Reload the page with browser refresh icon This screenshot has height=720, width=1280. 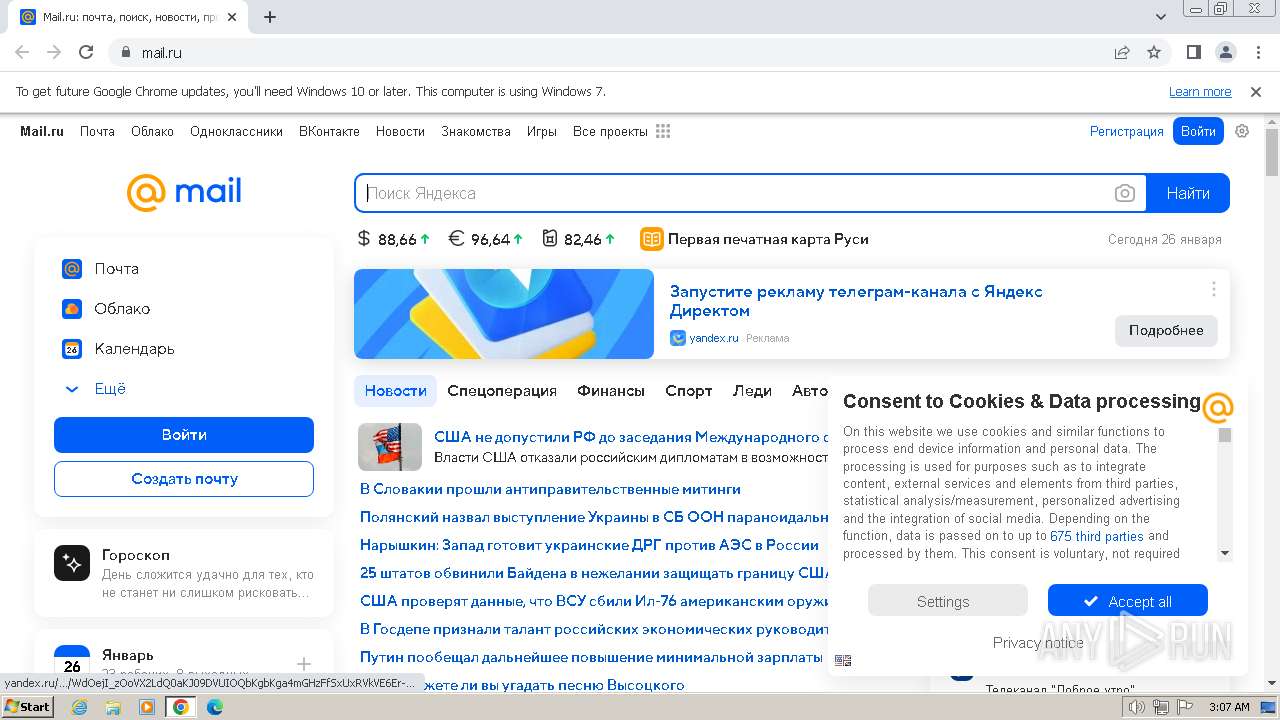[x=86, y=52]
